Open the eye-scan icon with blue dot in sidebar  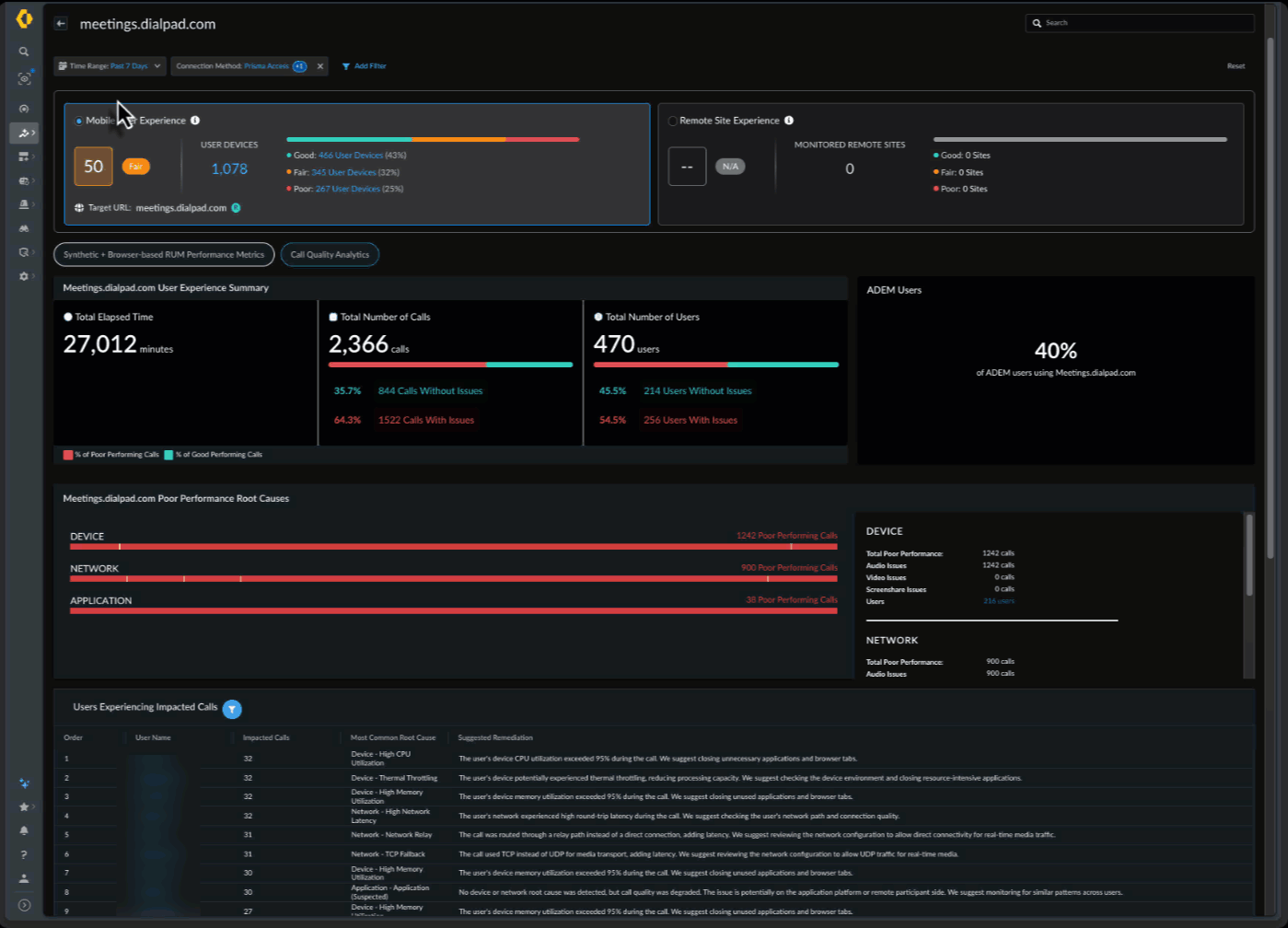24,79
